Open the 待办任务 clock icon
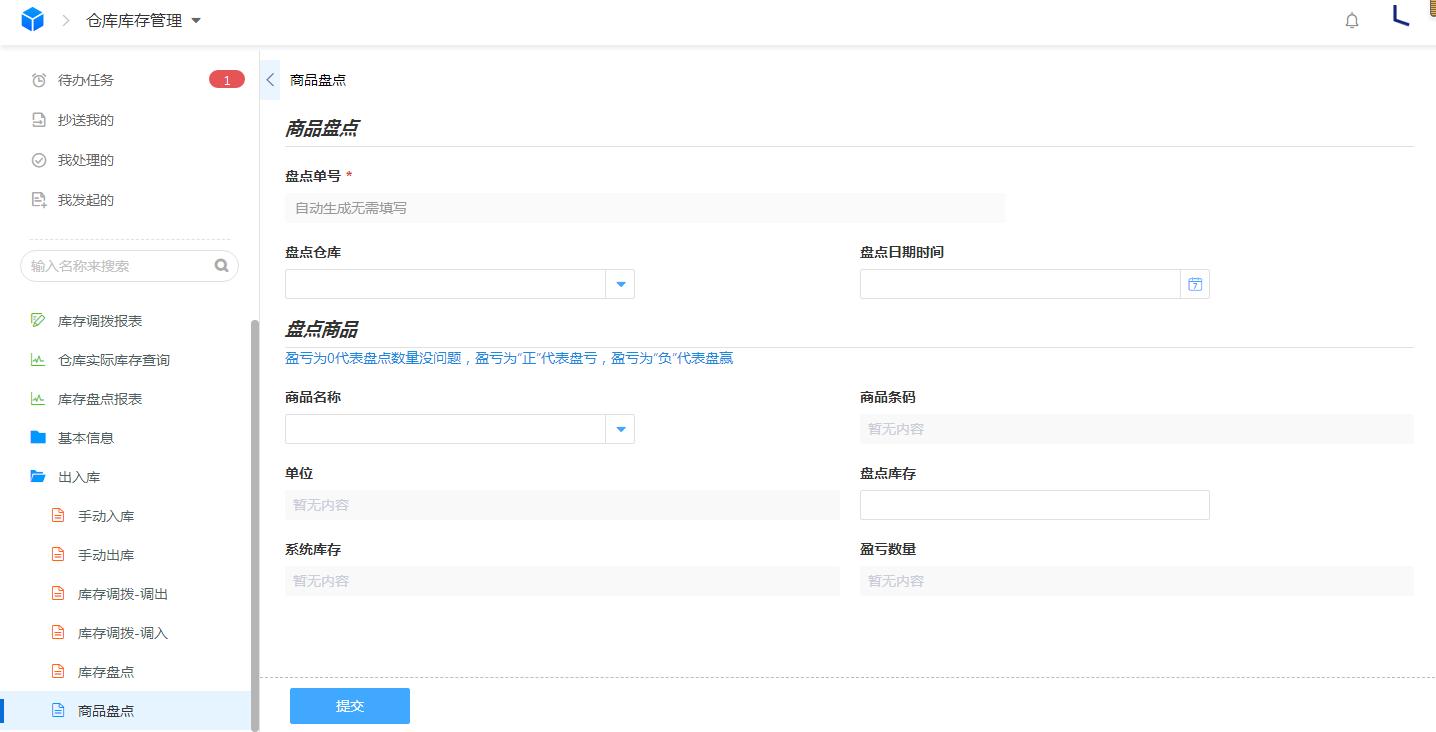1436x732 pixels. point(38,80)
